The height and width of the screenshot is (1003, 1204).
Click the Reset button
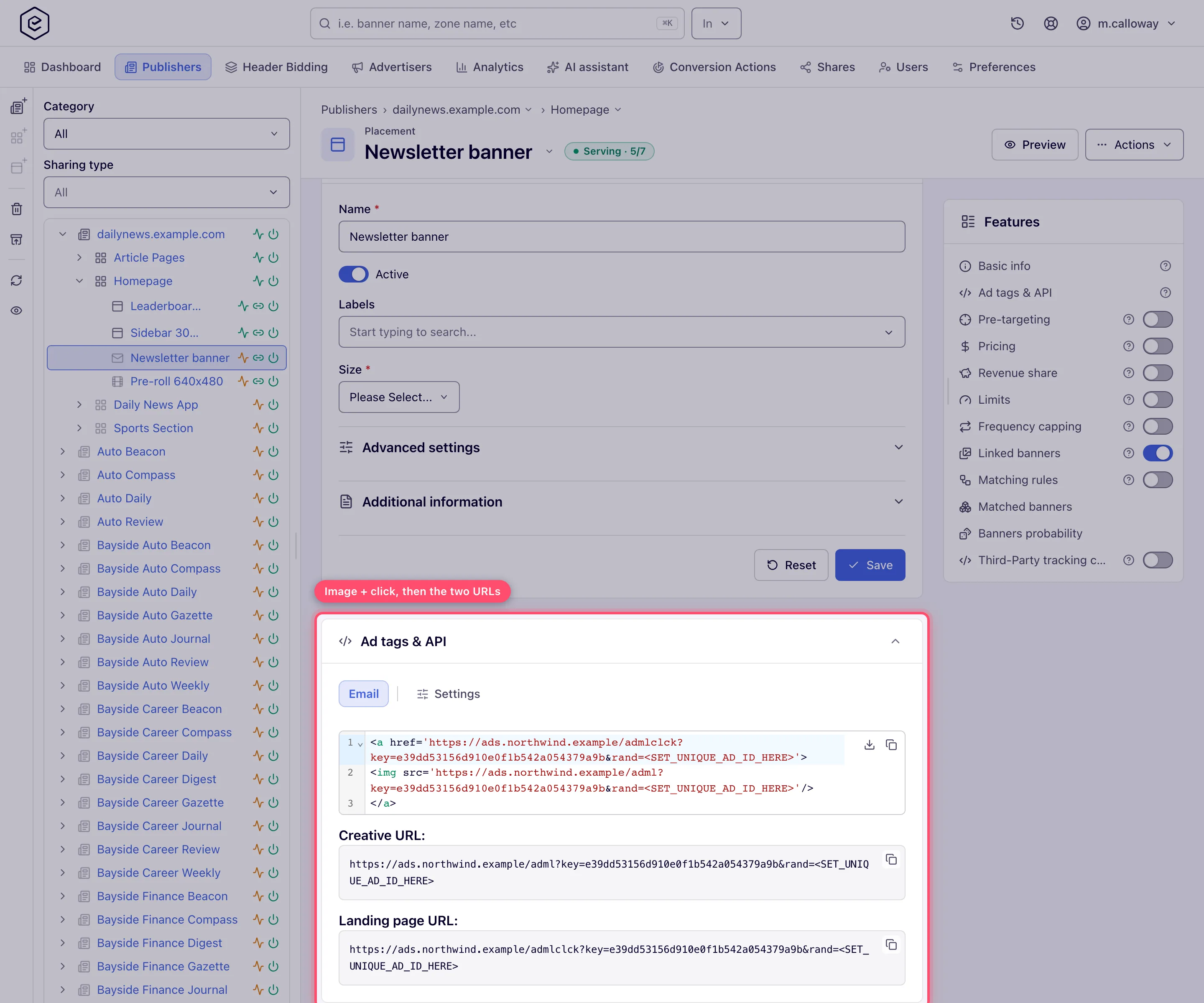pyautogui.click(x=791, y=565)
